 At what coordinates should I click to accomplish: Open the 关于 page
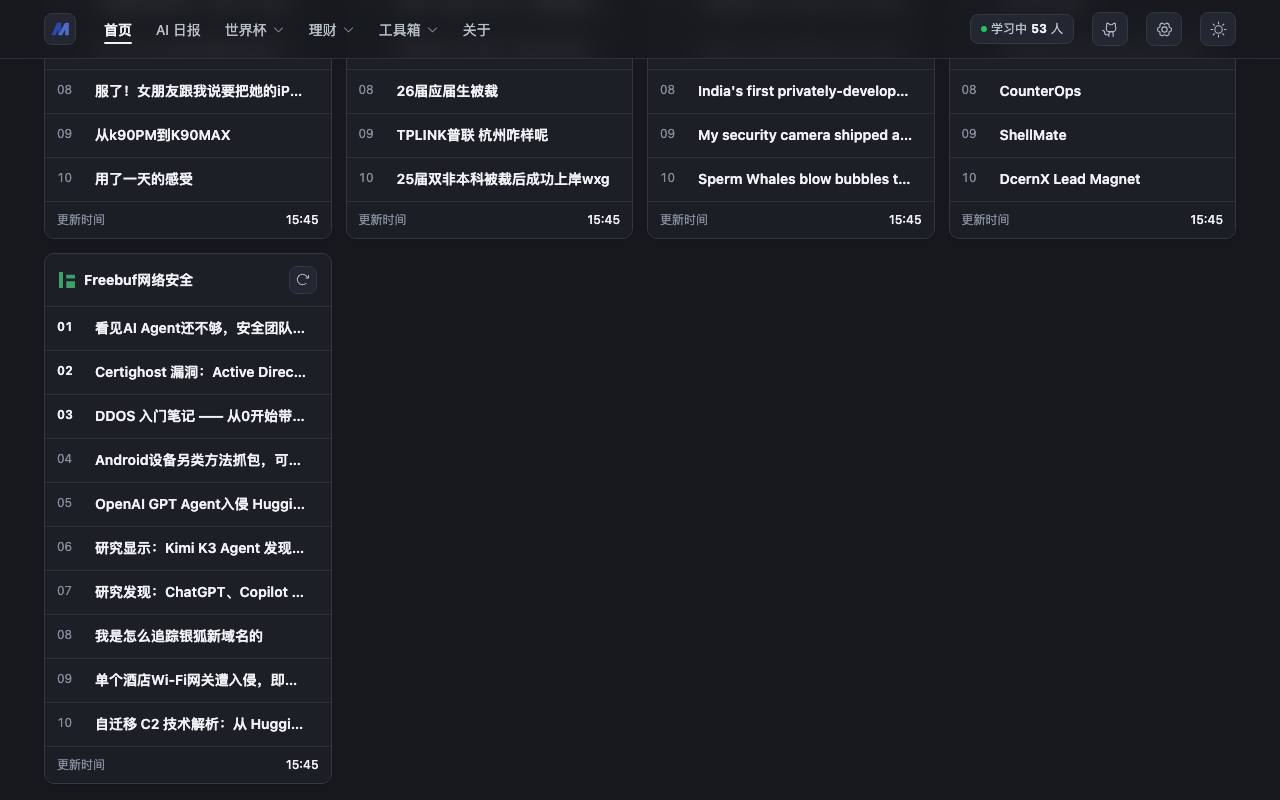477,30
